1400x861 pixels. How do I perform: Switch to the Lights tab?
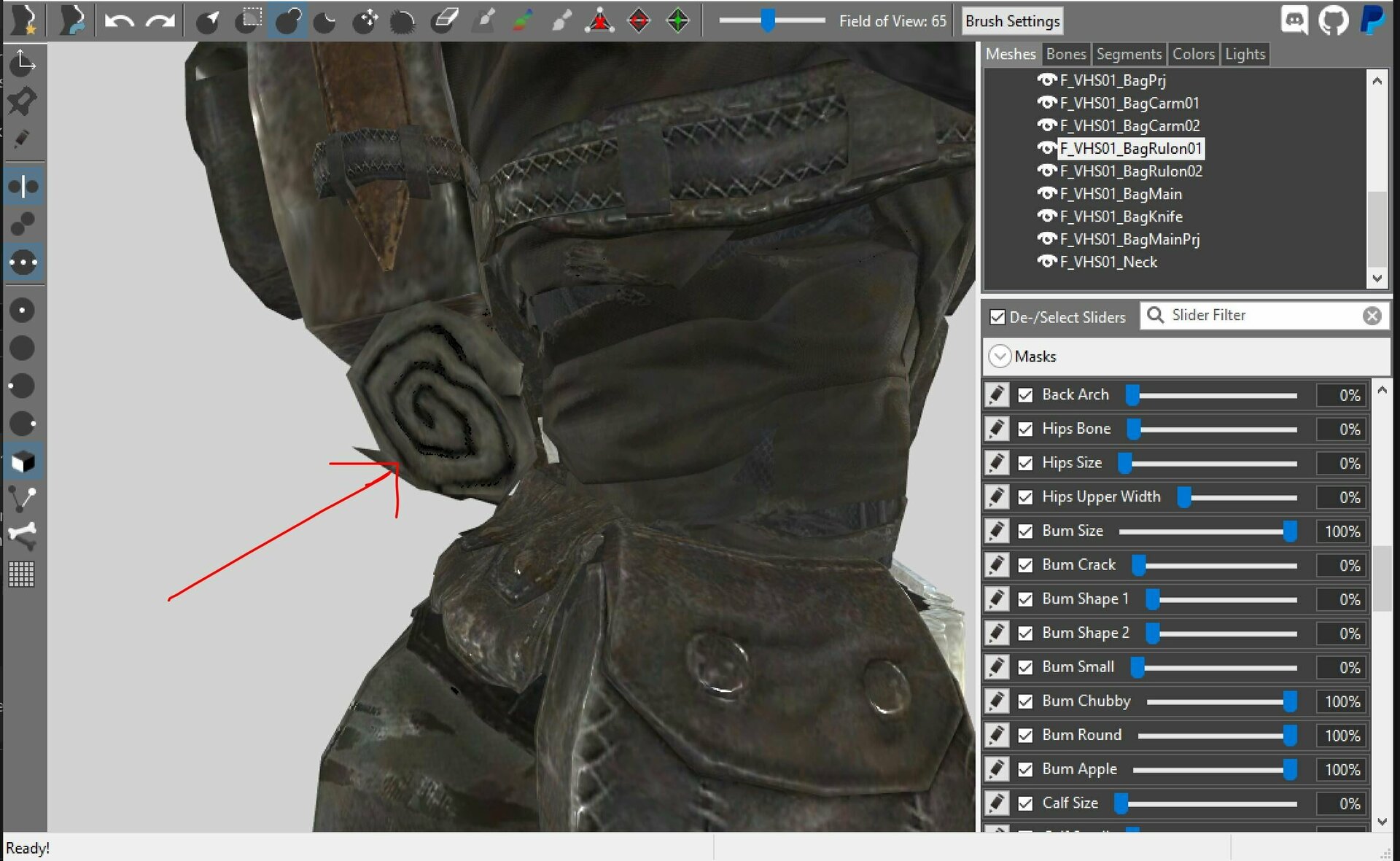click(x=1245, y=54)
